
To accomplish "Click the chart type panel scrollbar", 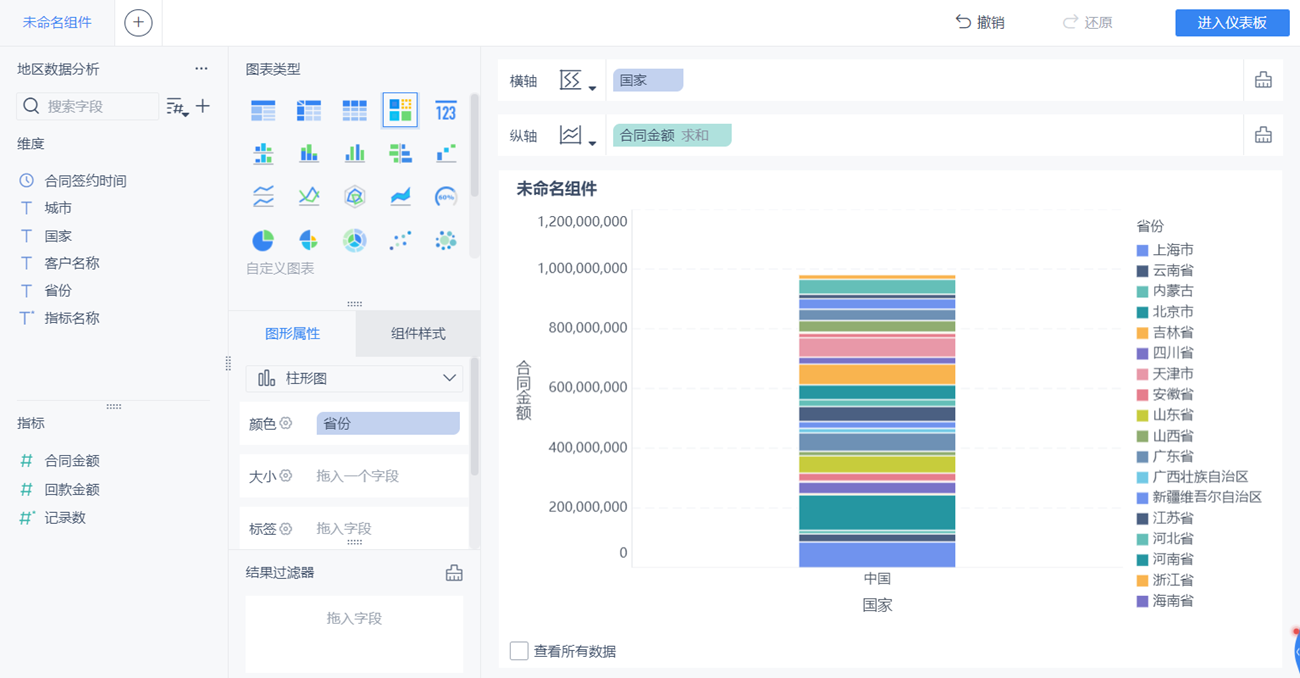I will point(474,145).
